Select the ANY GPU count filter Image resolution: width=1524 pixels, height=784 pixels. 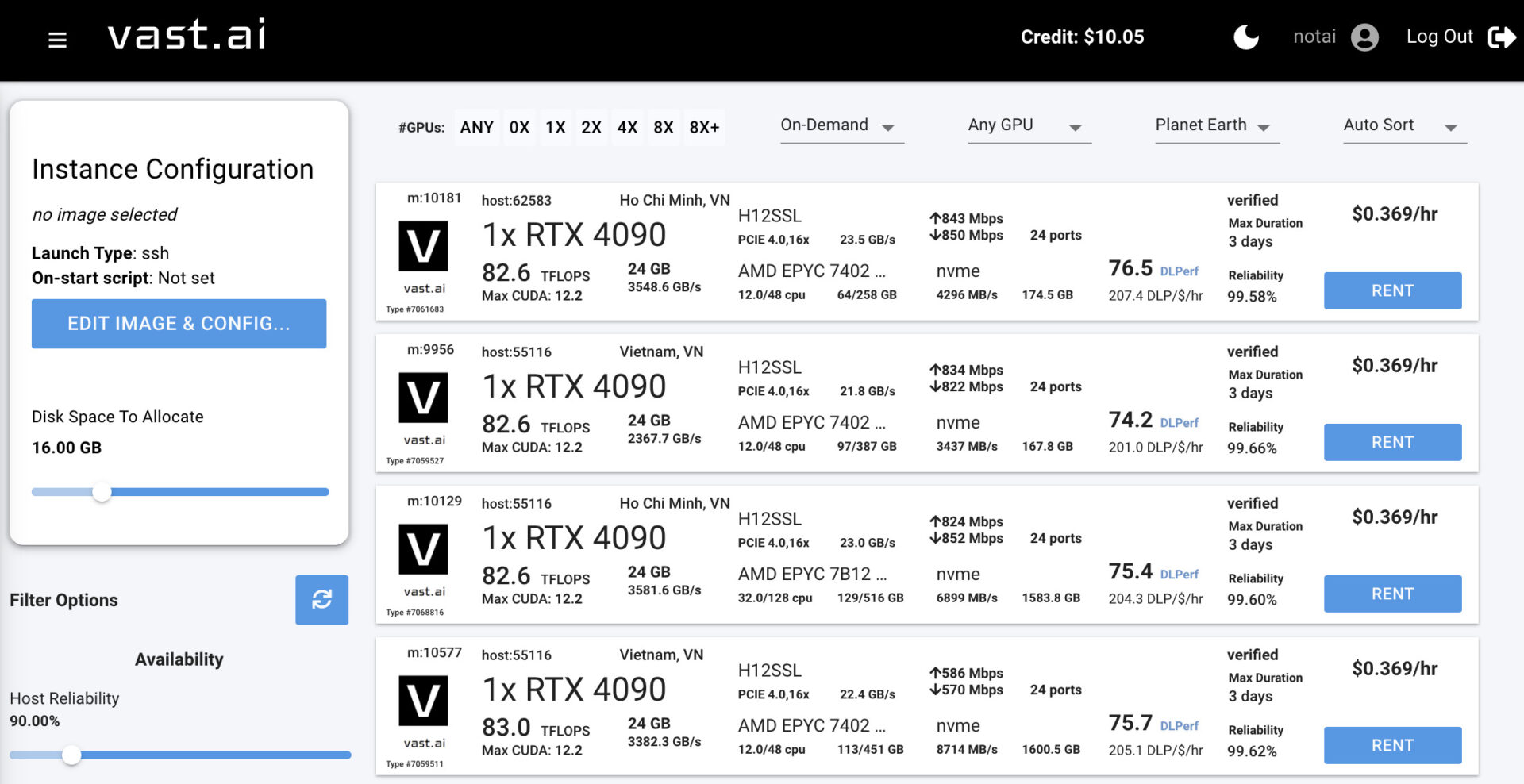(x=476, y=127)
